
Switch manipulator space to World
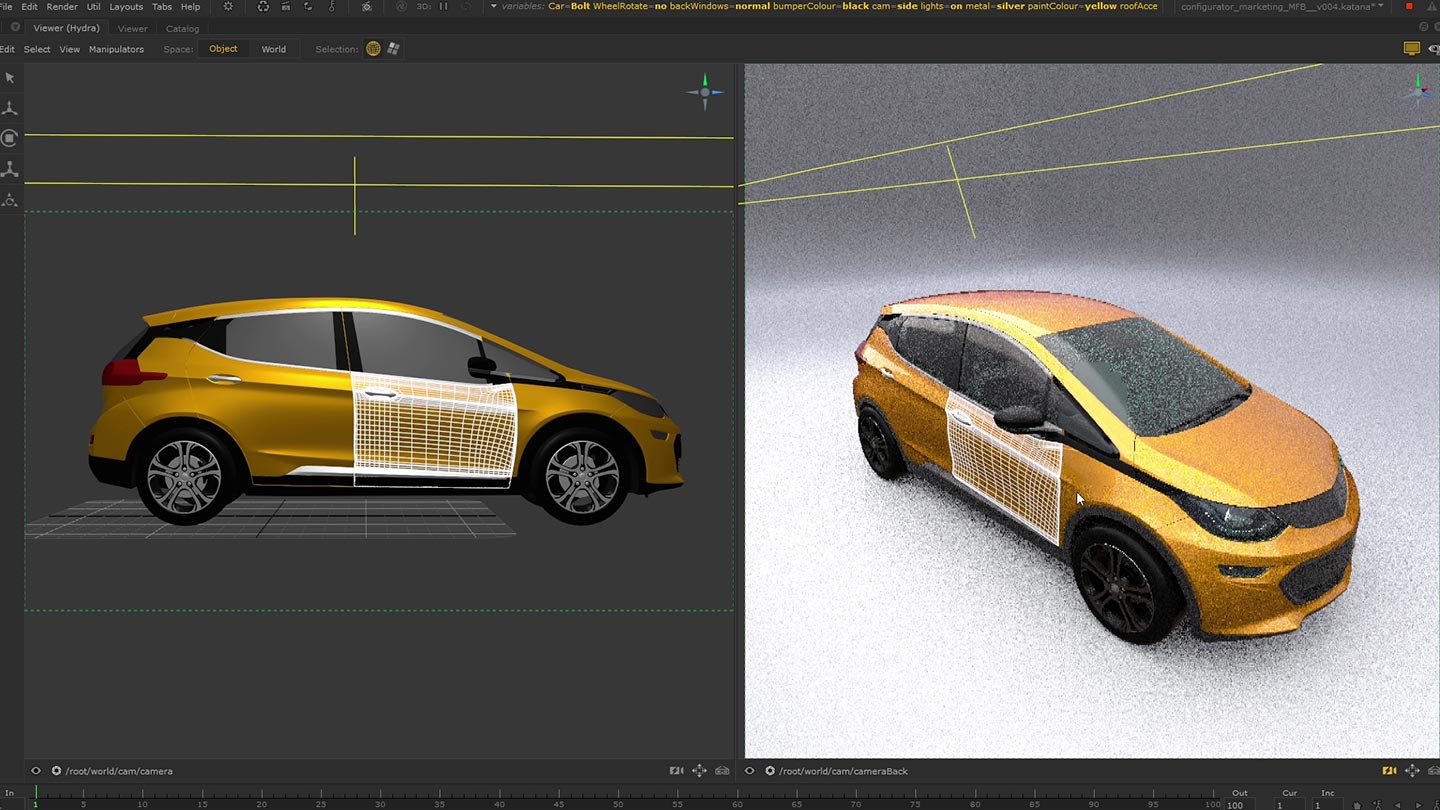point(273,49)
